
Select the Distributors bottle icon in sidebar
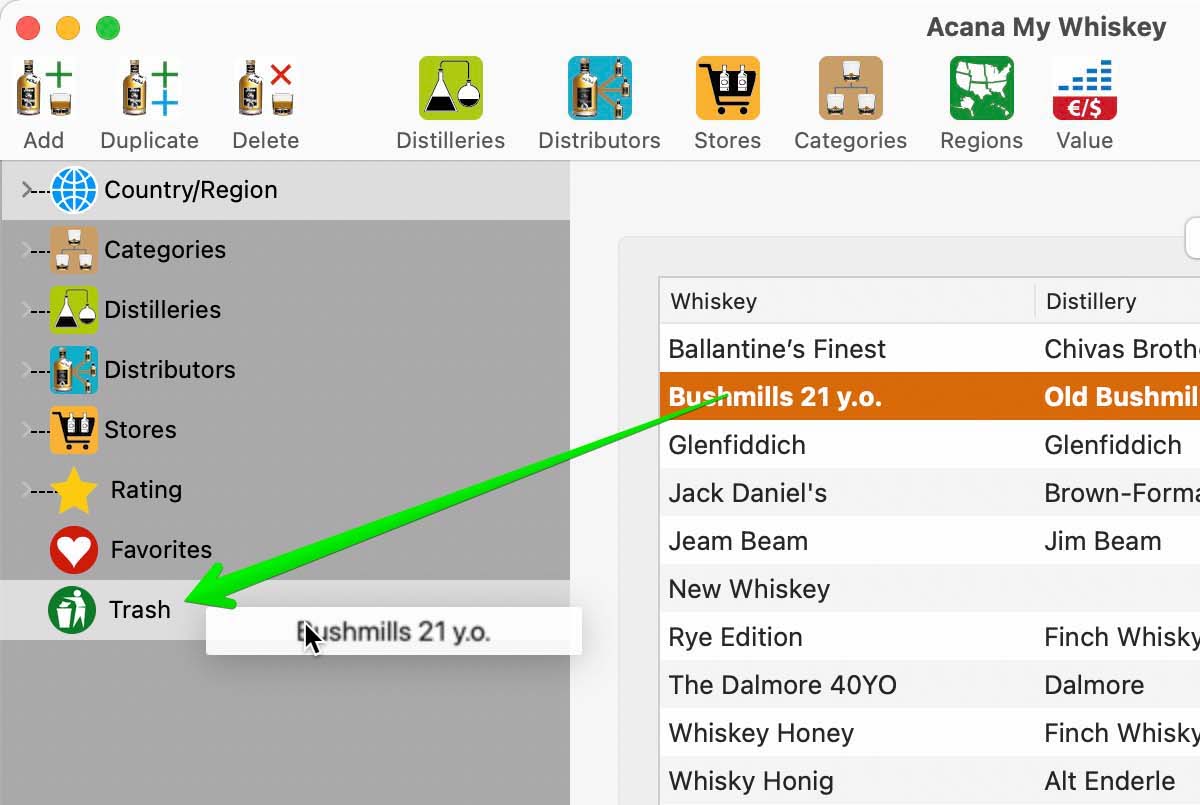click(x=74, y=370)
